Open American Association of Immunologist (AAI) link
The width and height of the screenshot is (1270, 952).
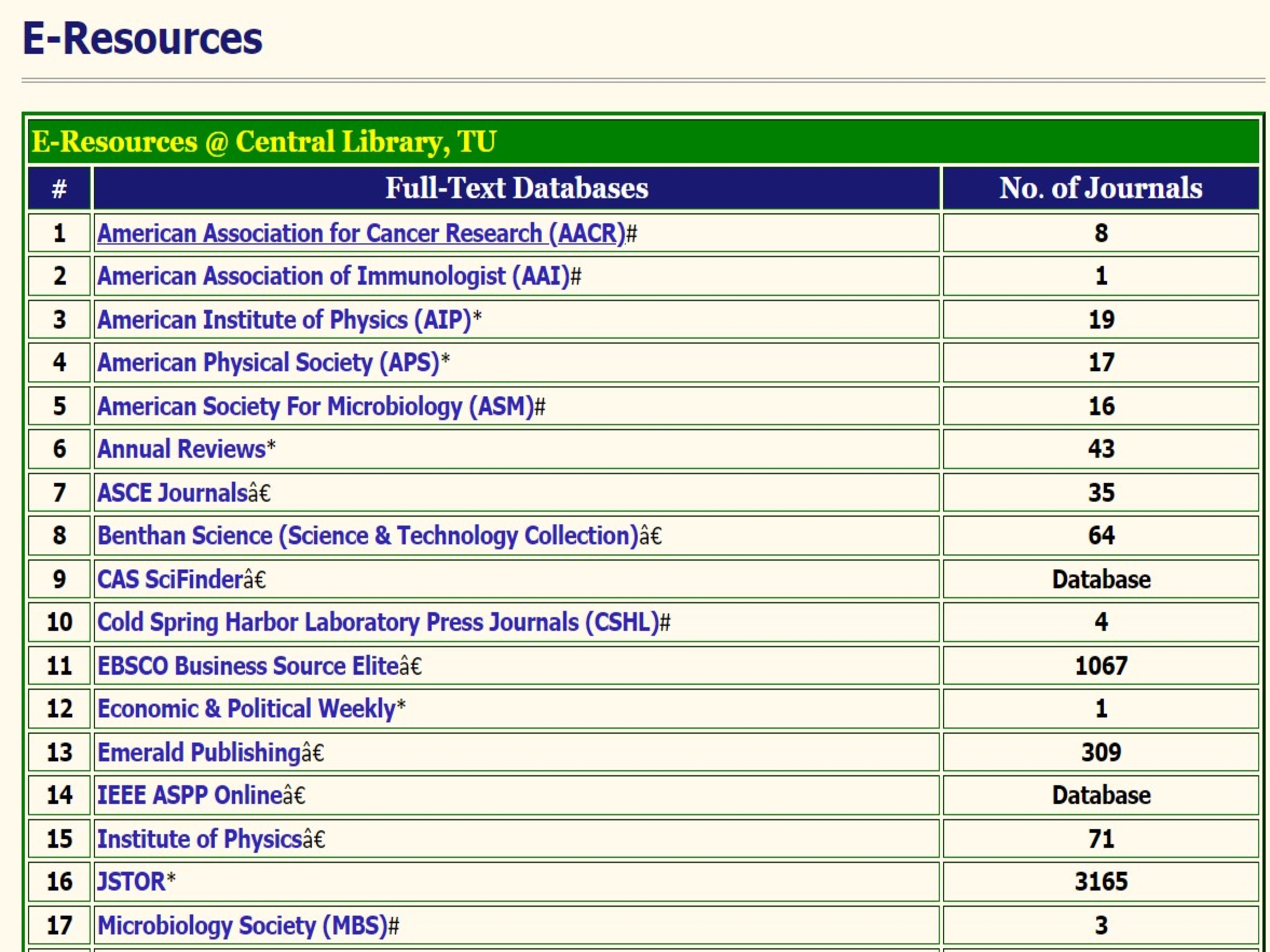[334, 277]
